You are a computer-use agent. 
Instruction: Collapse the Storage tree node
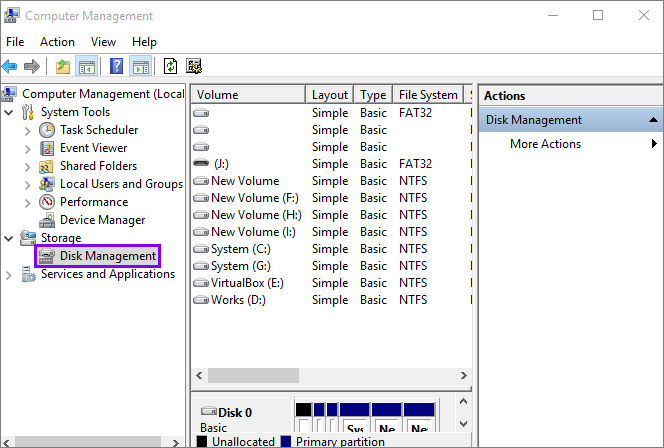coord(10,238)
